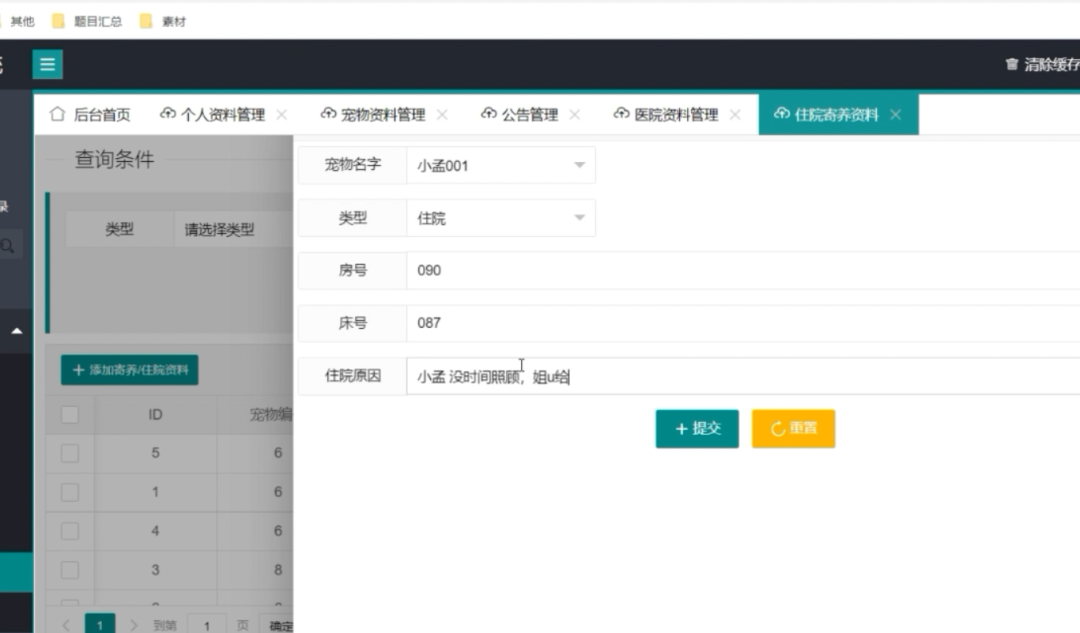The height and width of the screenshot is (633, 1080).
Task: Open the 其他 bookmark folder
Action: [17, 21]
